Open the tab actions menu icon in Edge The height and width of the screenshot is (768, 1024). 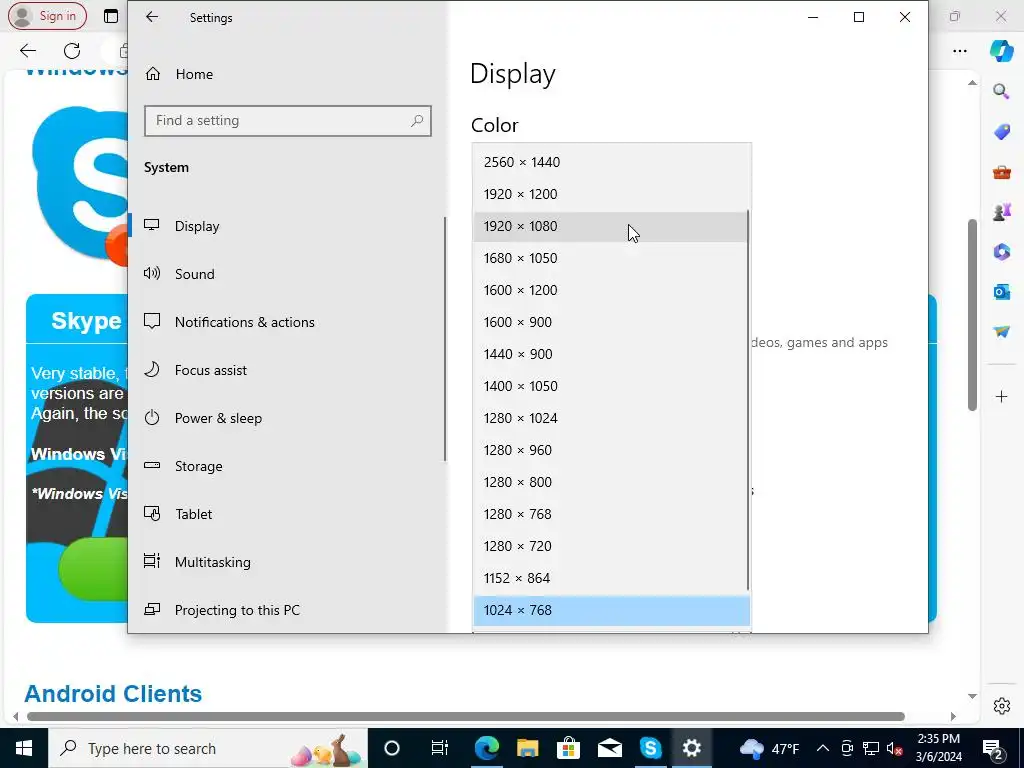pos(111,16)
